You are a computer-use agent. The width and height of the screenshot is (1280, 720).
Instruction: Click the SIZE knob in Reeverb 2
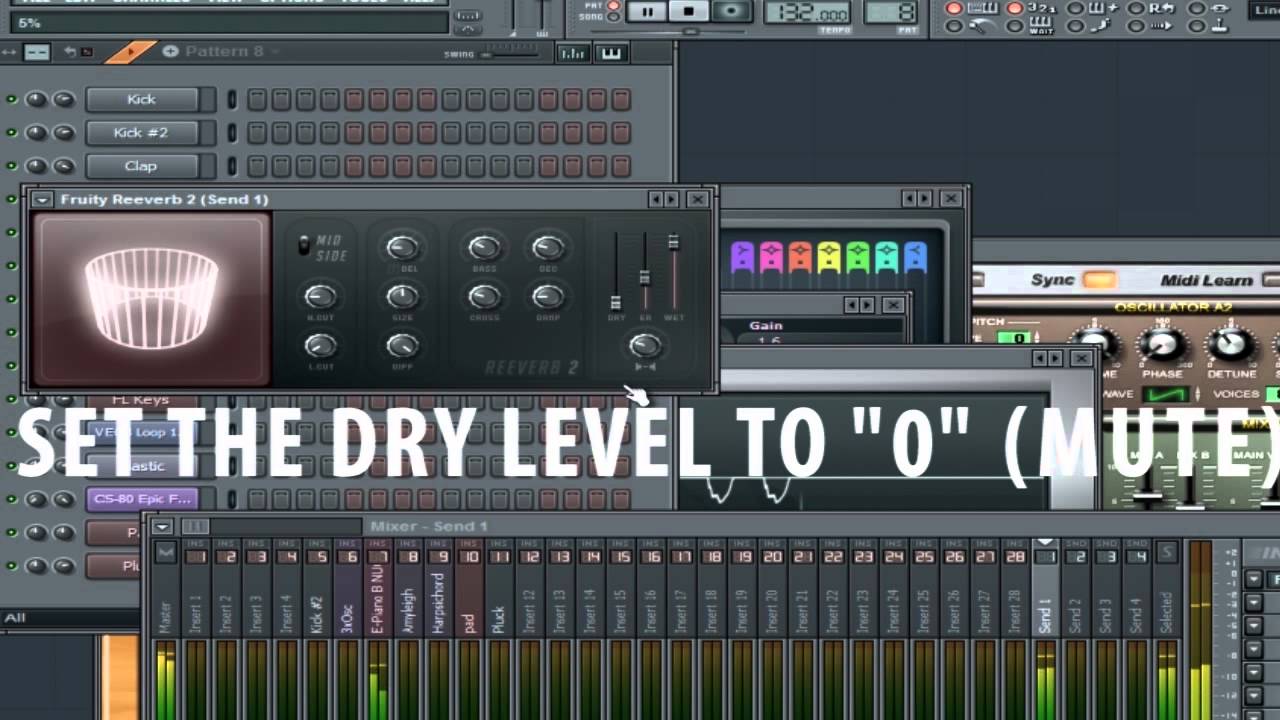pyautogui.click(x=402, y=296)
